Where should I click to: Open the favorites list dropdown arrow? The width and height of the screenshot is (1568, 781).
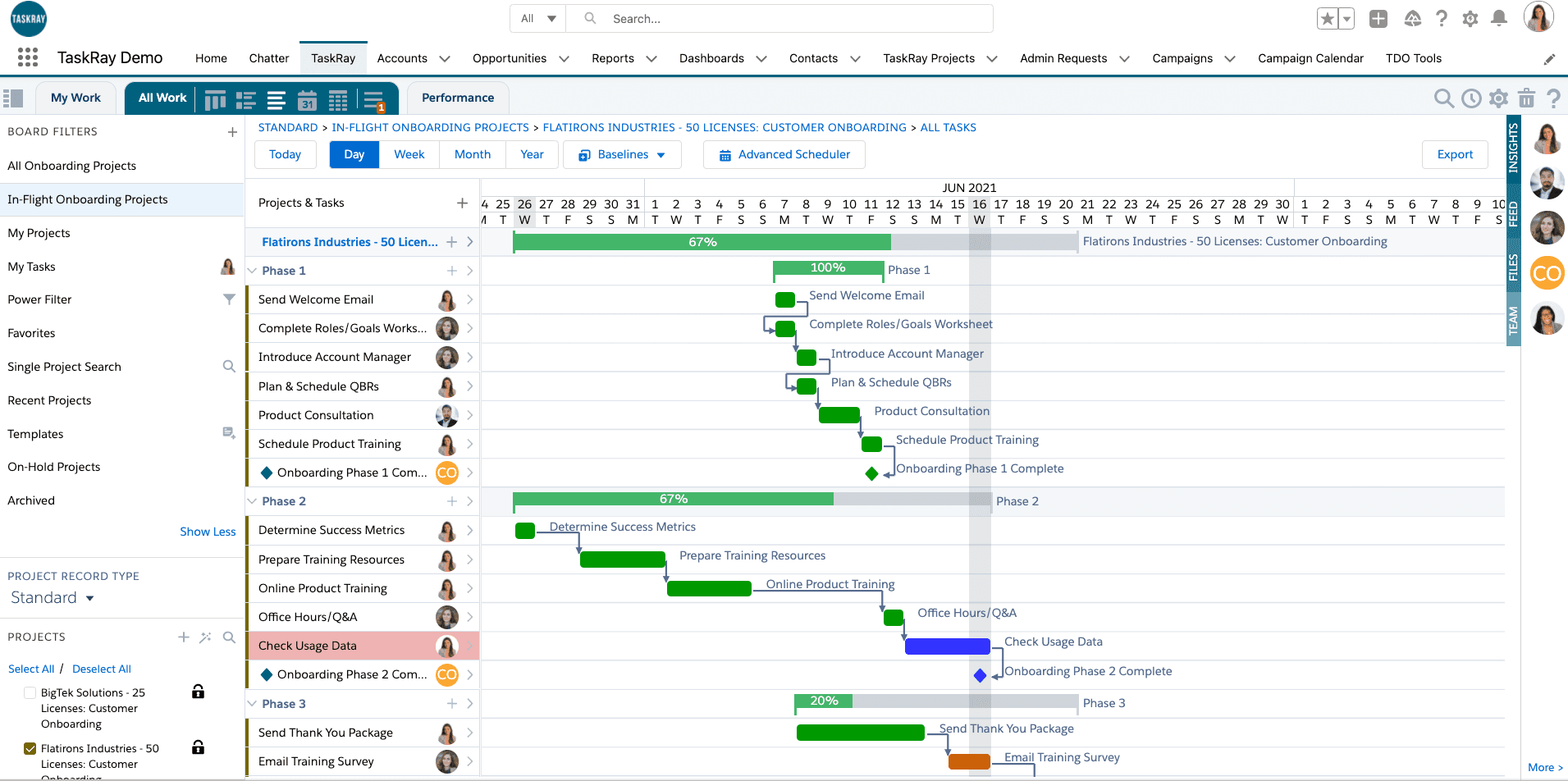[x=1346, y=18]
